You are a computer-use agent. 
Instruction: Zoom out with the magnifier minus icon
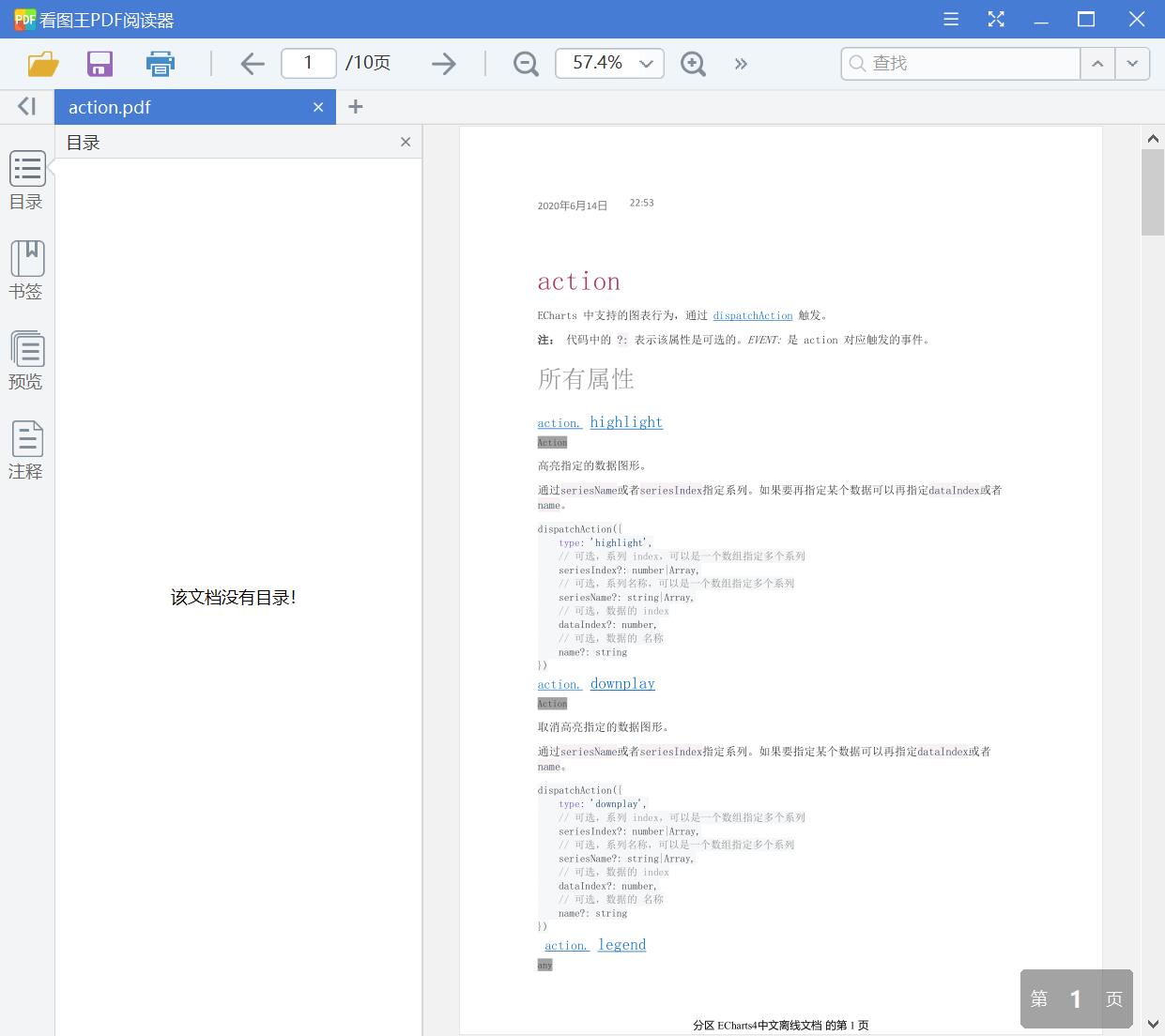click(x=525, y=63)
